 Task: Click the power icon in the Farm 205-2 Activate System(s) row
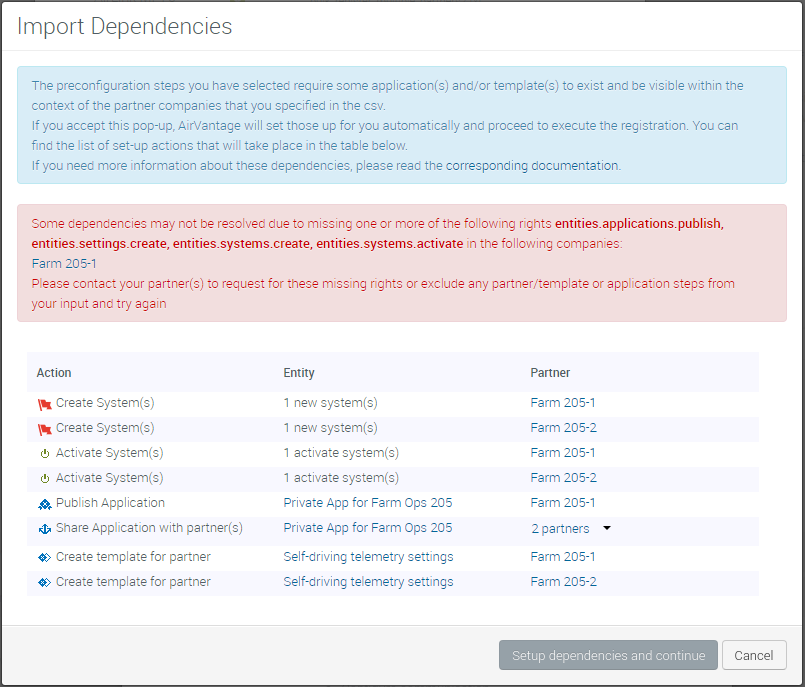44,479
